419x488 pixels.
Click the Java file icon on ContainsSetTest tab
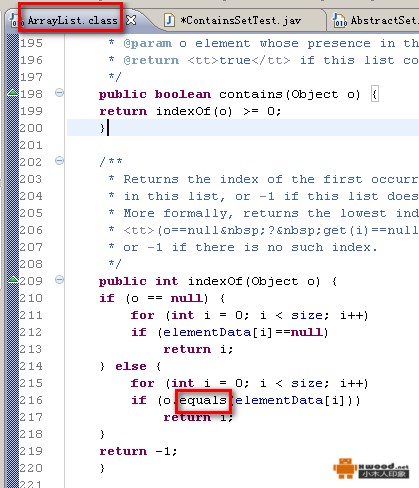coord(169,20)
